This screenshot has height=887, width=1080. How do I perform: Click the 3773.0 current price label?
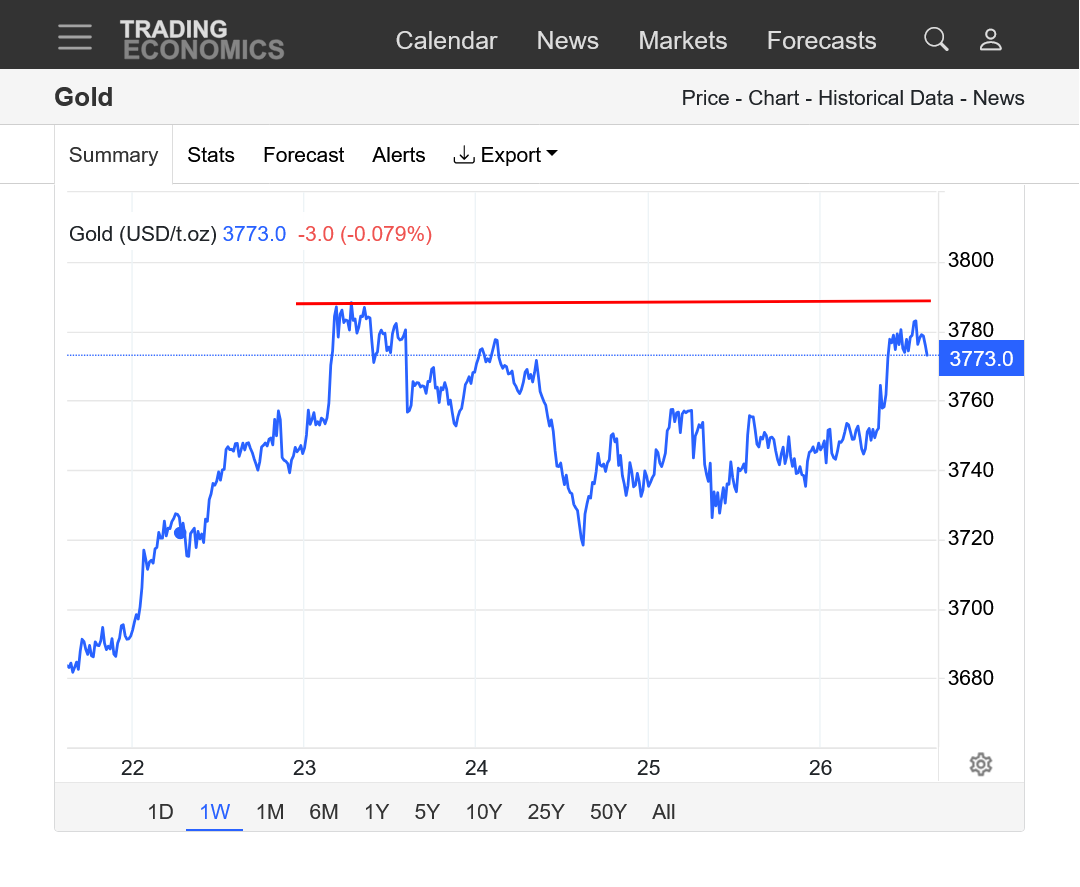[981, 359]
